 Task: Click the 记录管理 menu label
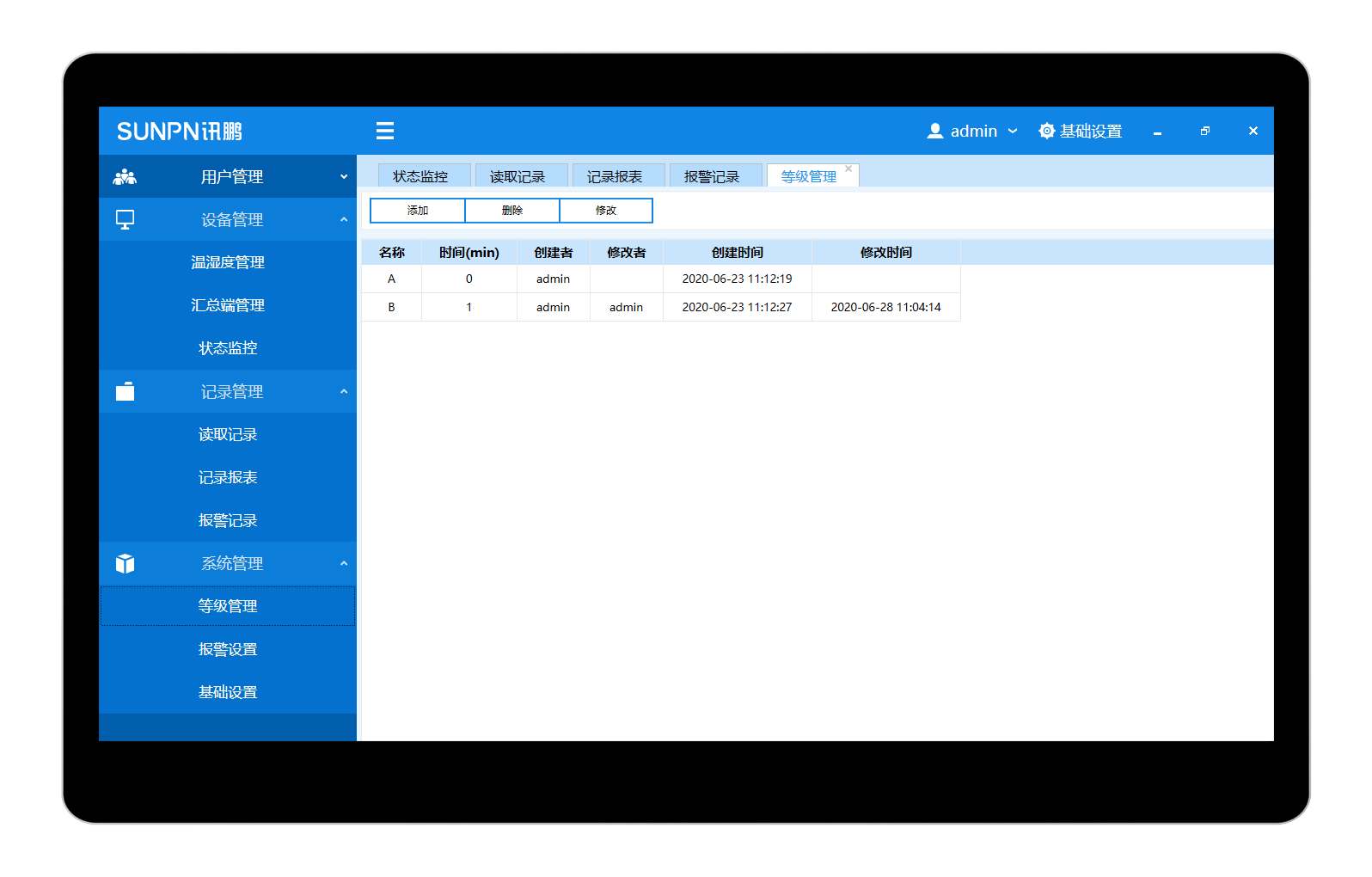[232, 392]
